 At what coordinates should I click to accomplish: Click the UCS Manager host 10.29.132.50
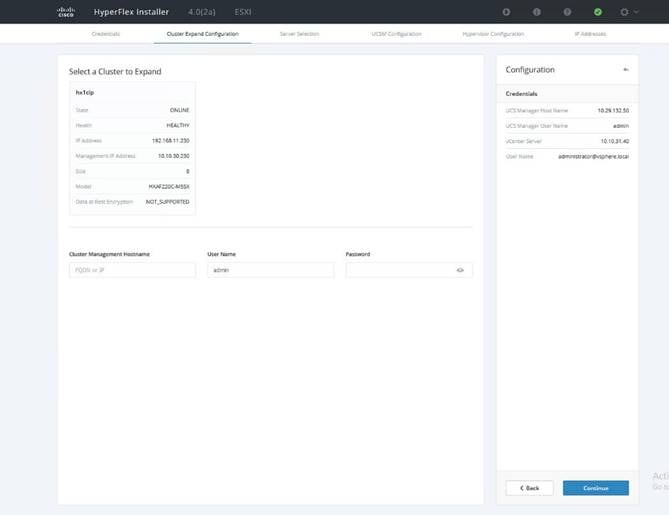tap(613, 111)
